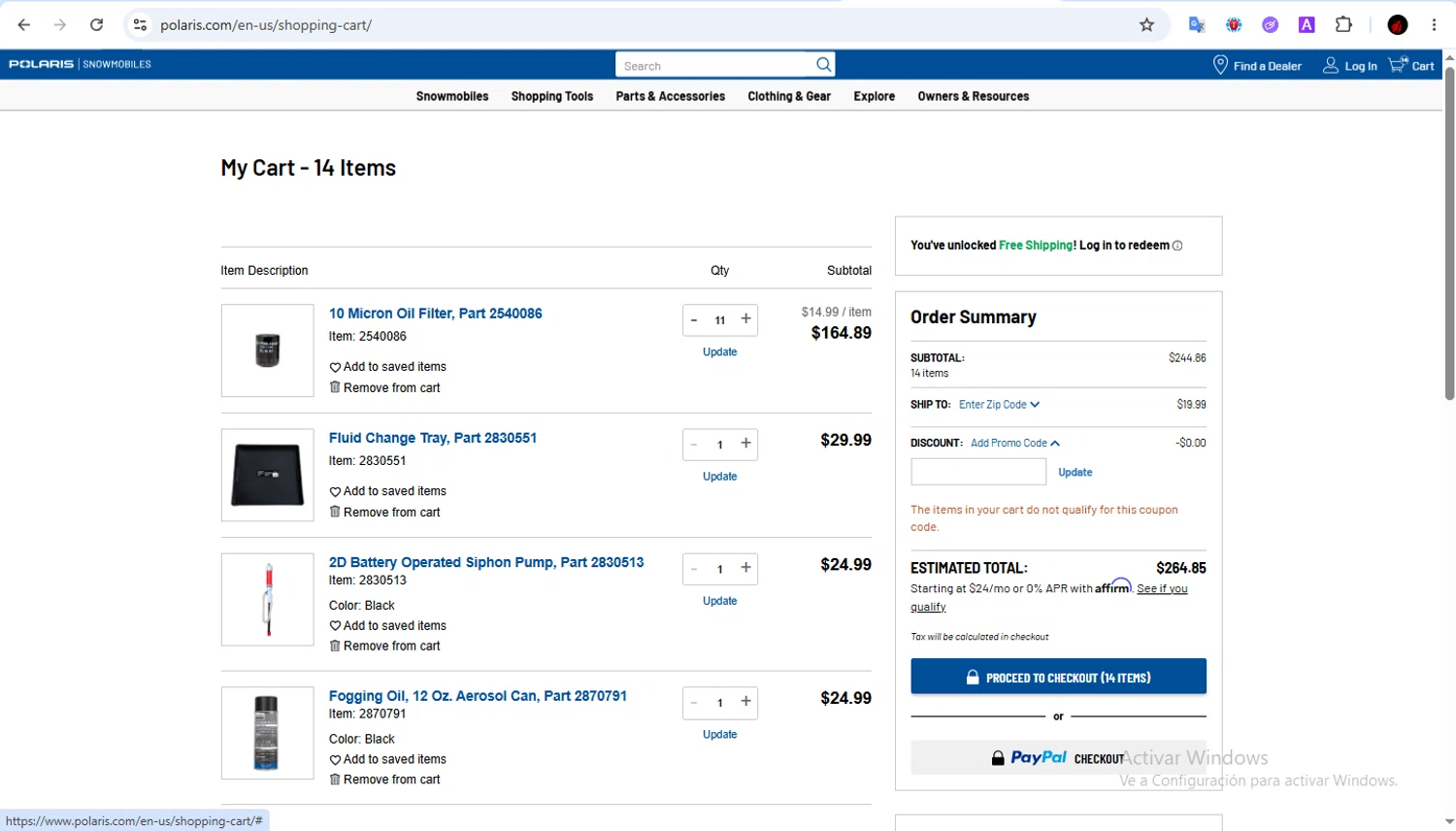Open the Google Translate extension
The image size is (1456, 831).
(x=1197, y=25)
